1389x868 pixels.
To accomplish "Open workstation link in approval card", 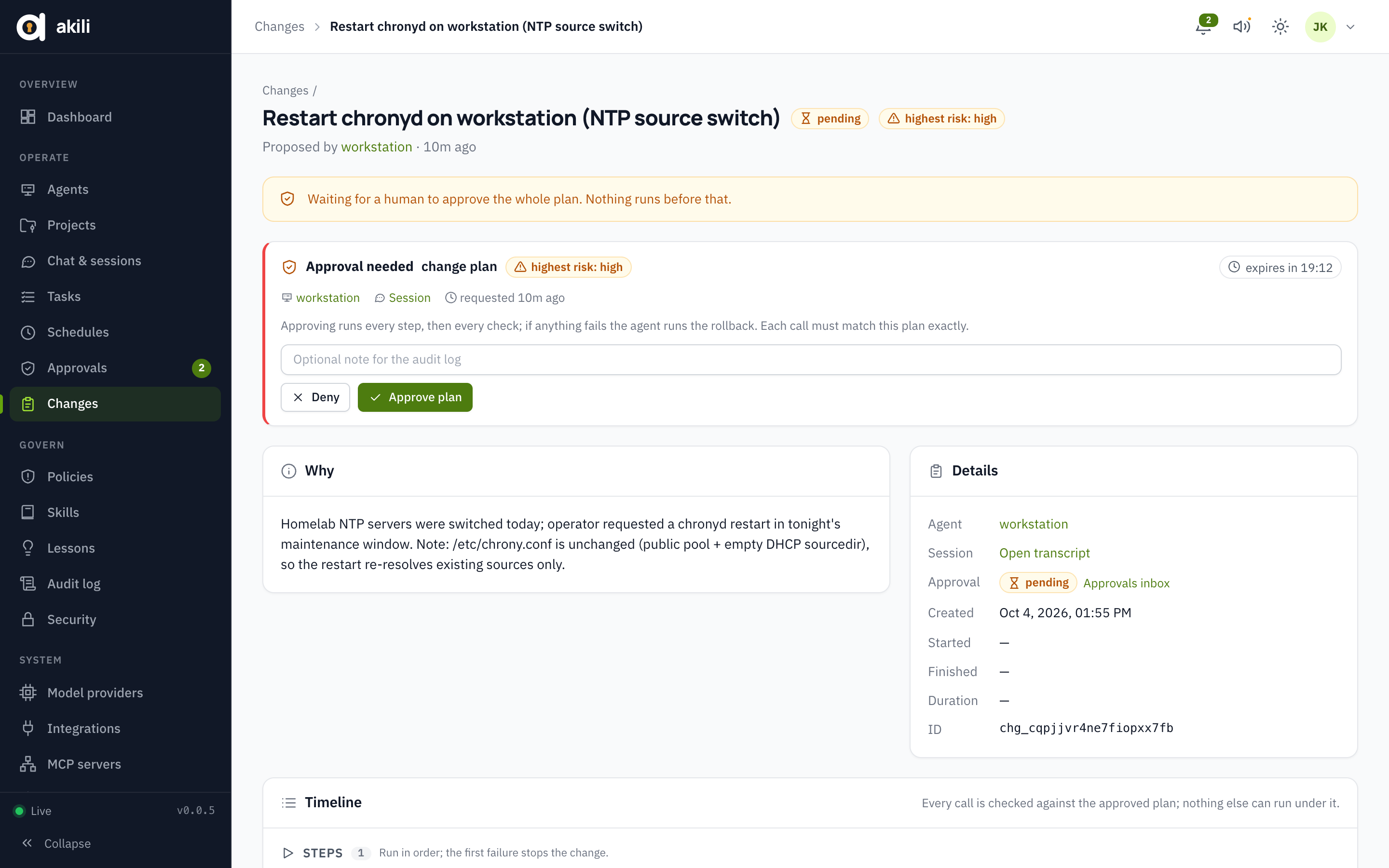I will [x=321, y=298].
